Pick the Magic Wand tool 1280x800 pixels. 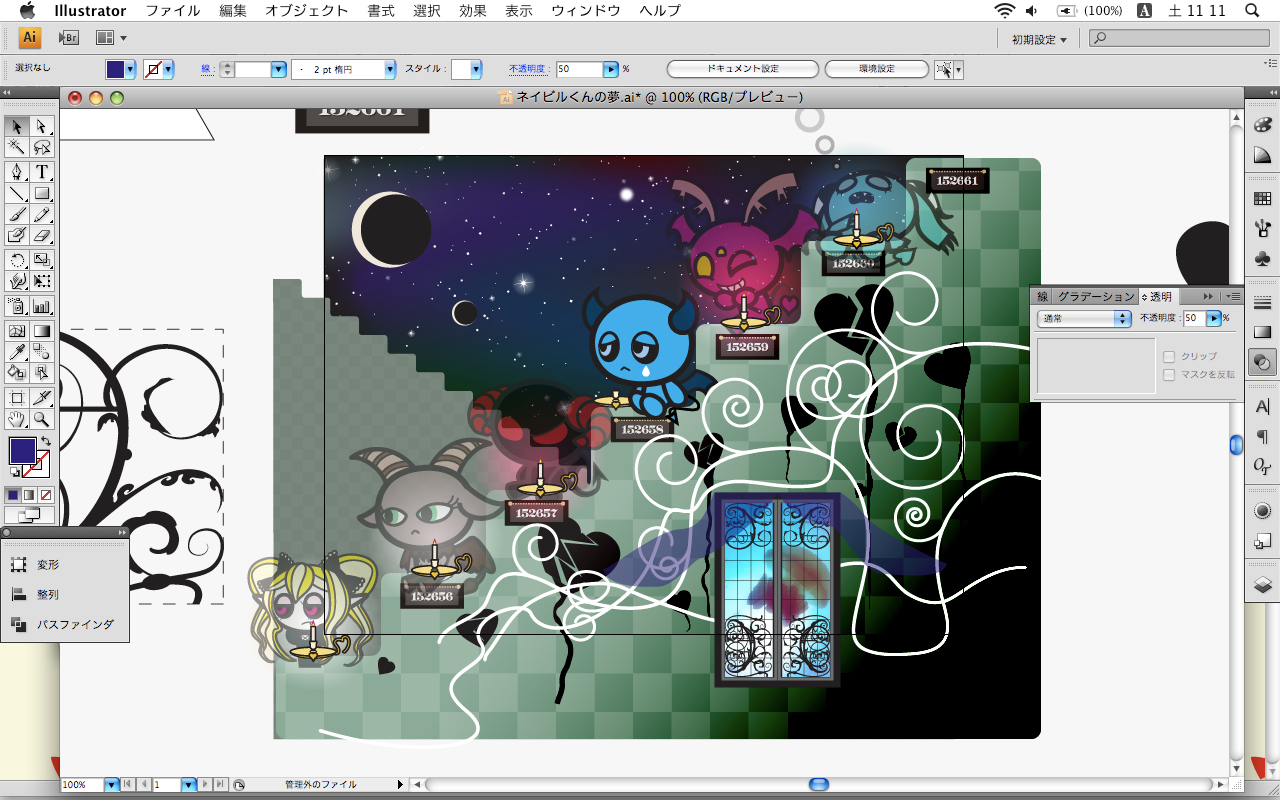coord(16,147)
